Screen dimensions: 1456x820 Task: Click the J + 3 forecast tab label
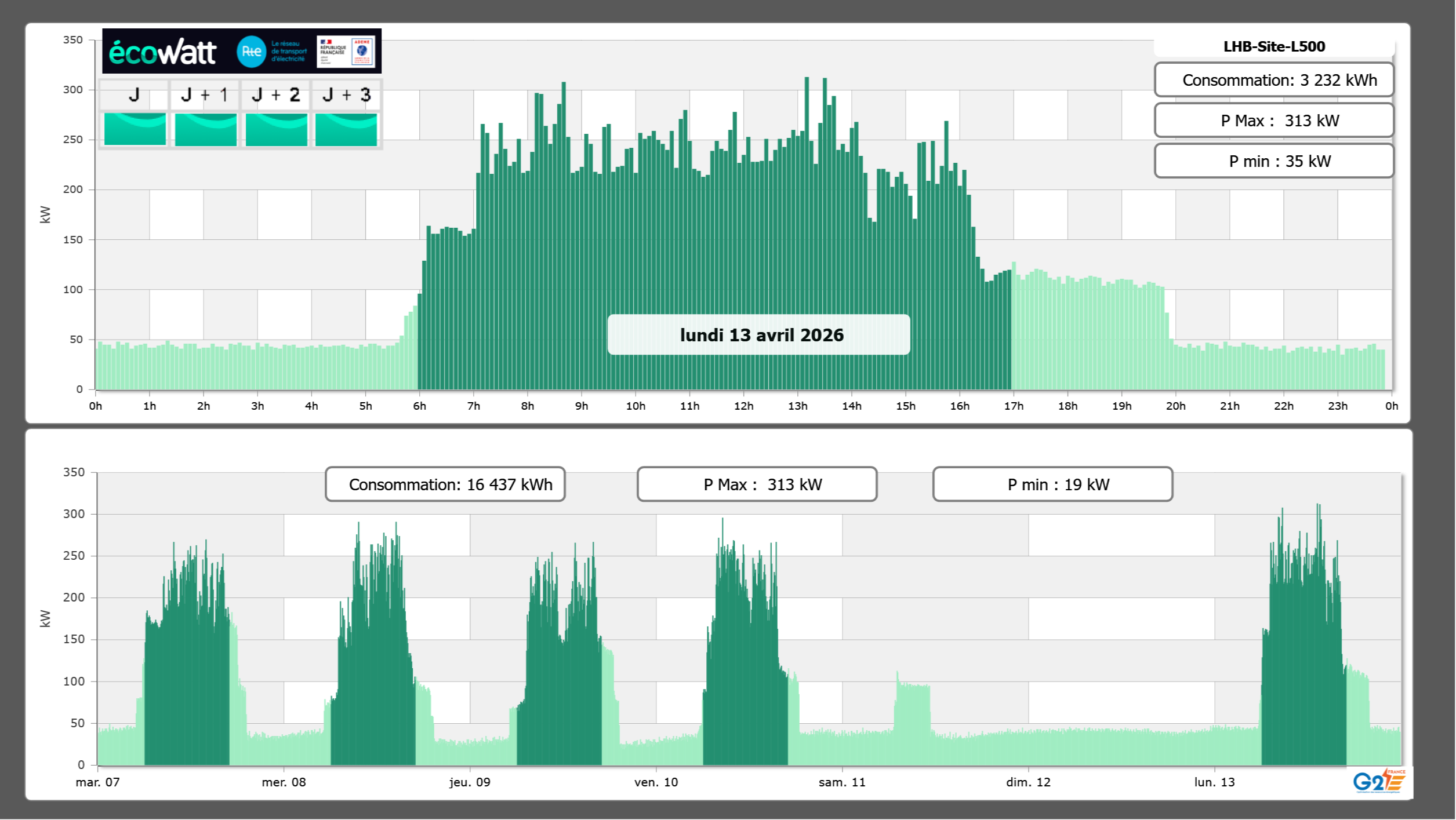346,95
